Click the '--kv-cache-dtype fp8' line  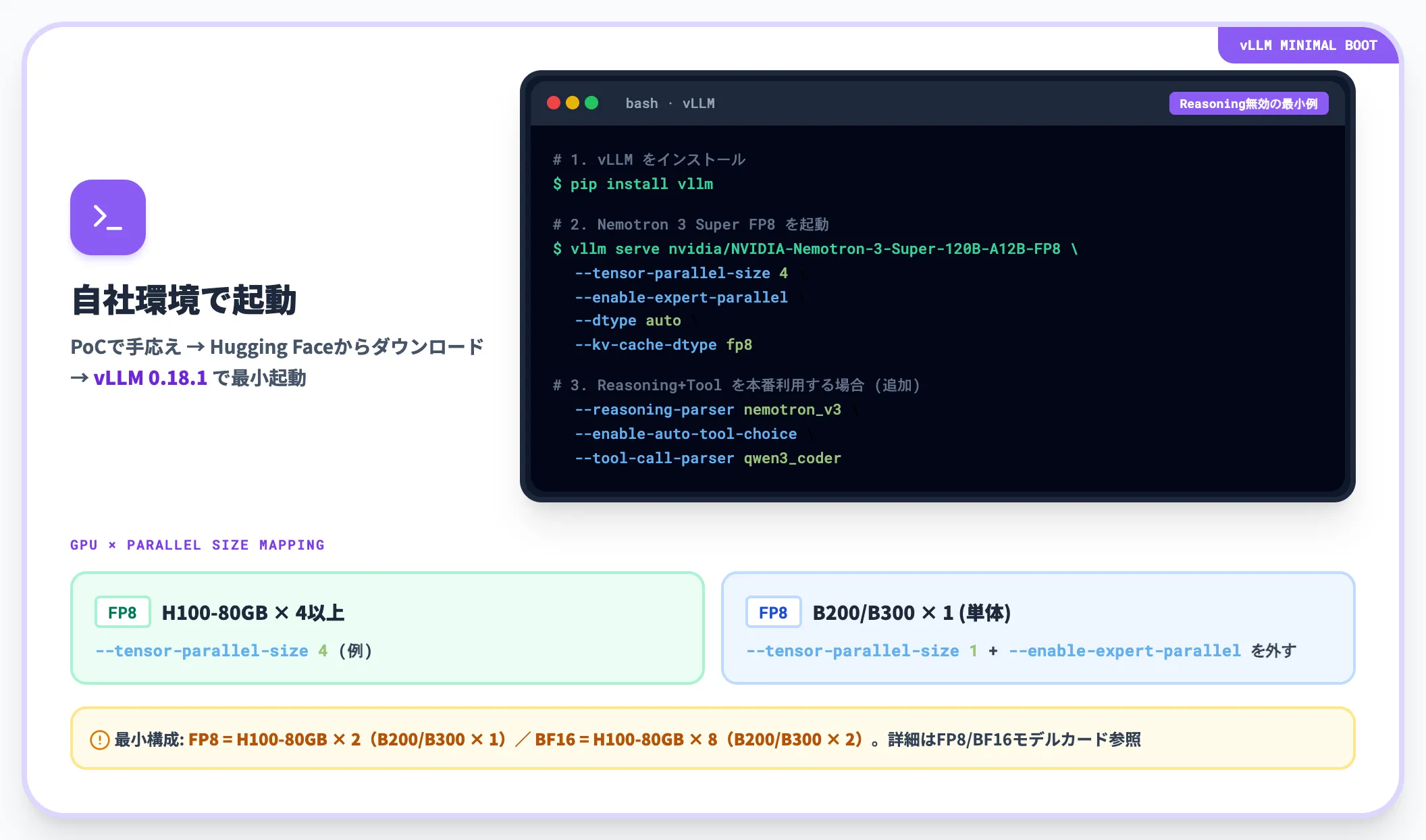(x=664, y=344)
